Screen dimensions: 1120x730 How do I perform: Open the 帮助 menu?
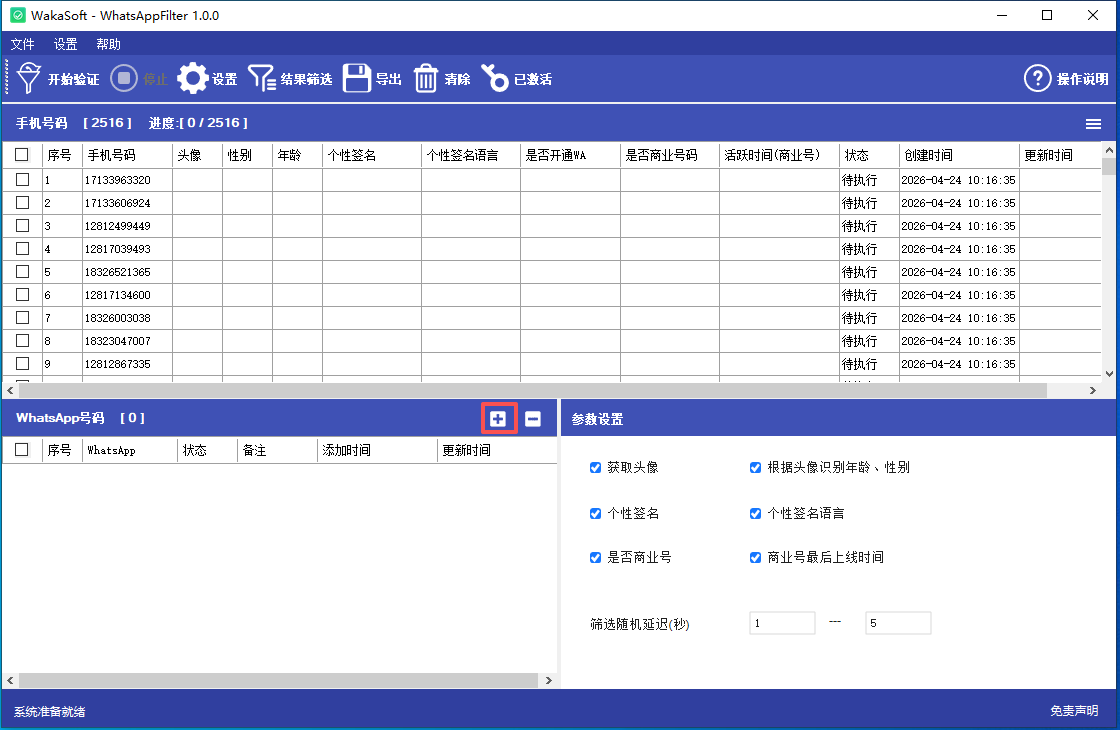[x=108, y=44]
